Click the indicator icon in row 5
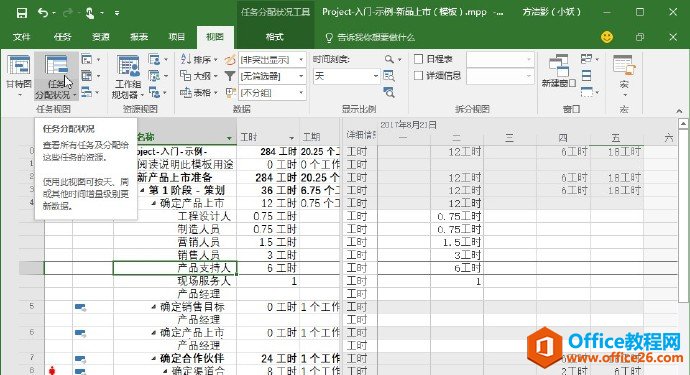The image size is (690, 375). [x=81, y=307]
